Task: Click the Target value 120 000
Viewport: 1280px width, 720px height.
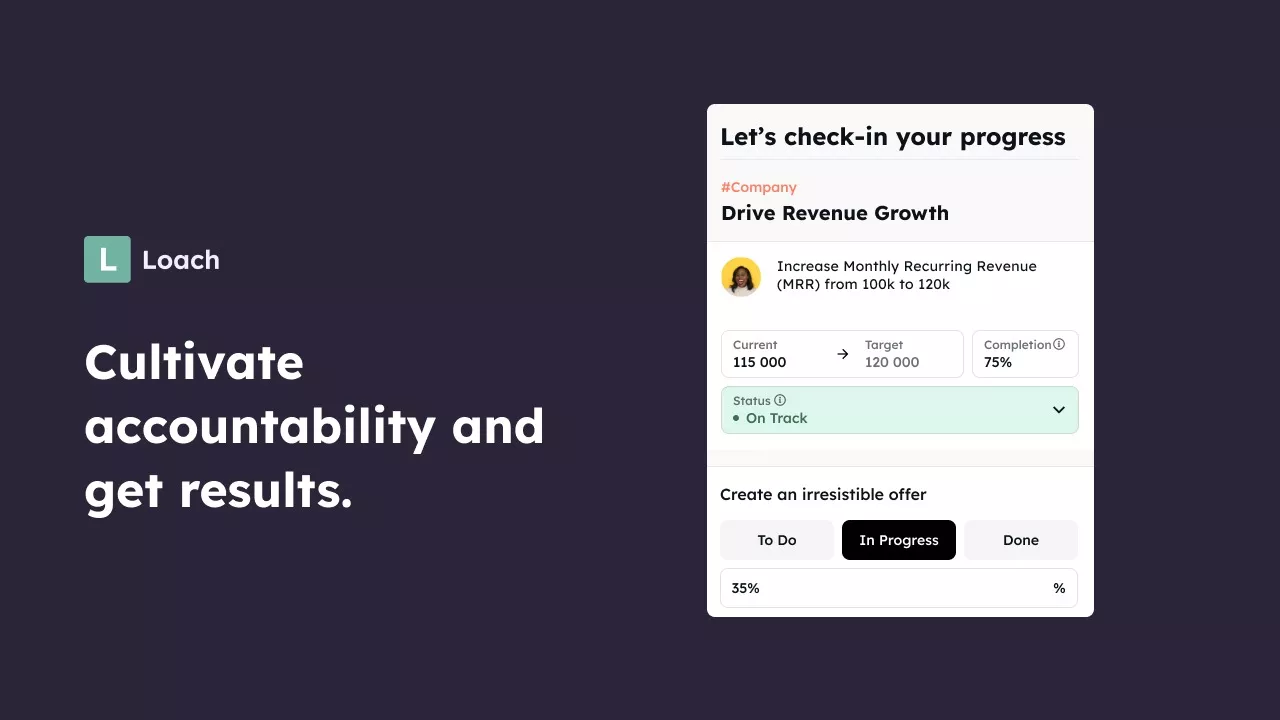Action: (x=892, y=362)
